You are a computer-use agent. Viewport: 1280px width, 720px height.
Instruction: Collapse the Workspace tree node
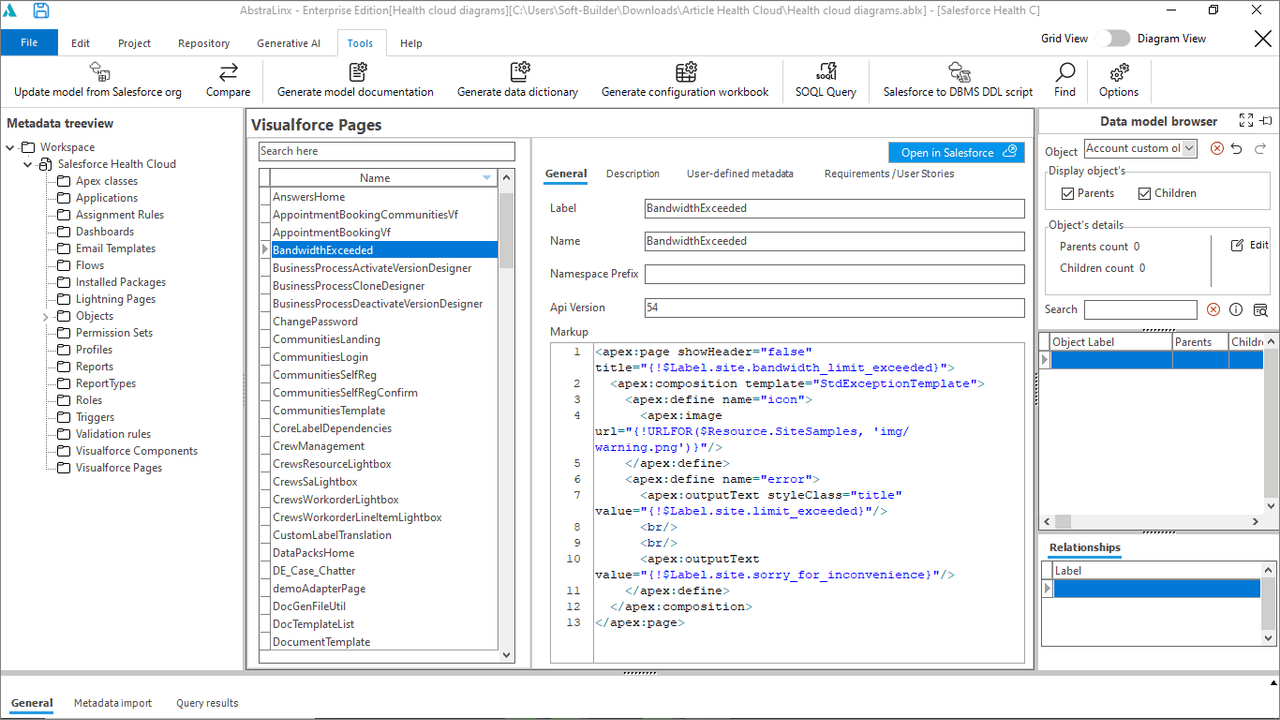(10, 147)
